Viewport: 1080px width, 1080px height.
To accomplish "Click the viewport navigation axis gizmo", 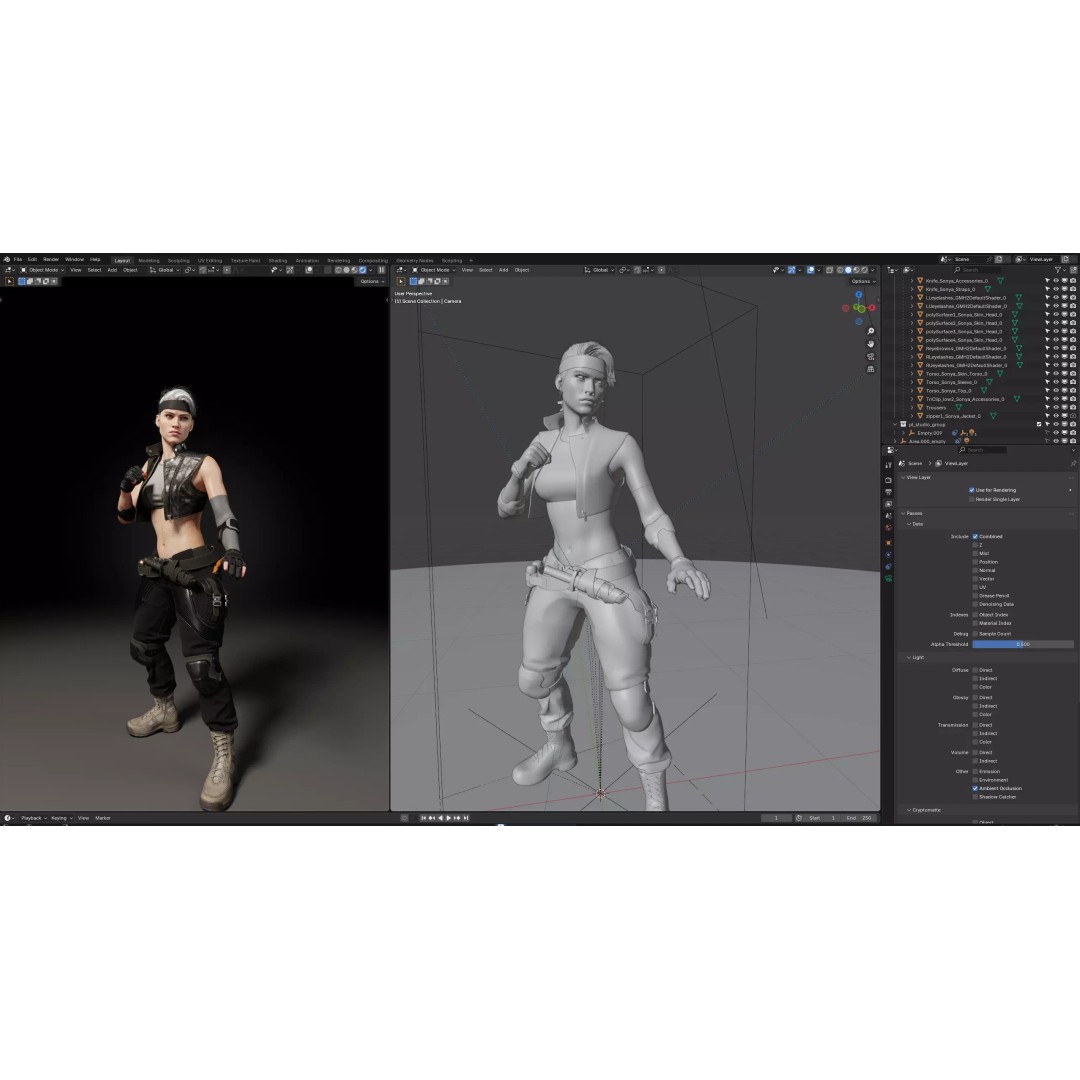I will (859, 308).
